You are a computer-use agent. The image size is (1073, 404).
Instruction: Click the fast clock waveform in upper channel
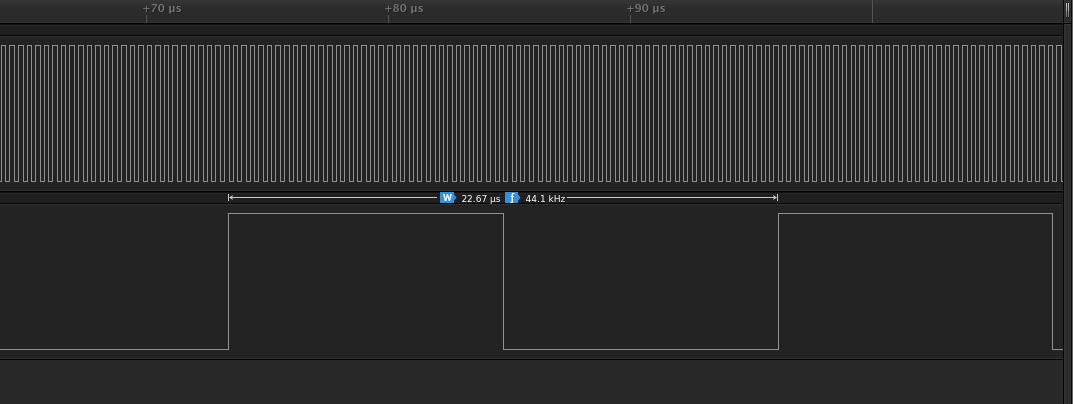531,114
